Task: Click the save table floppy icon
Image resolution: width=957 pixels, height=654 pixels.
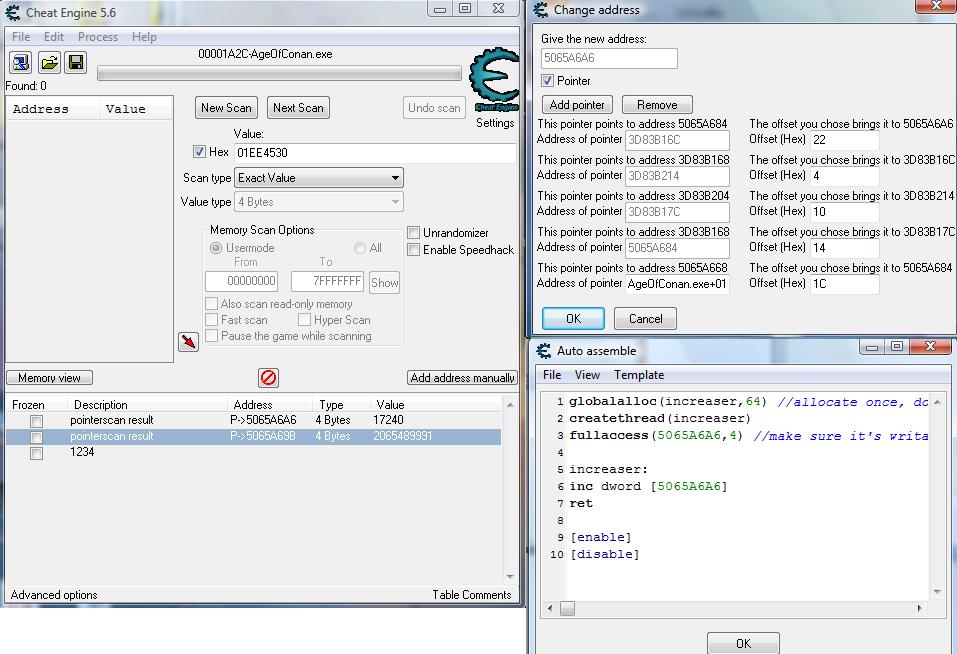Action: (75, 62)
